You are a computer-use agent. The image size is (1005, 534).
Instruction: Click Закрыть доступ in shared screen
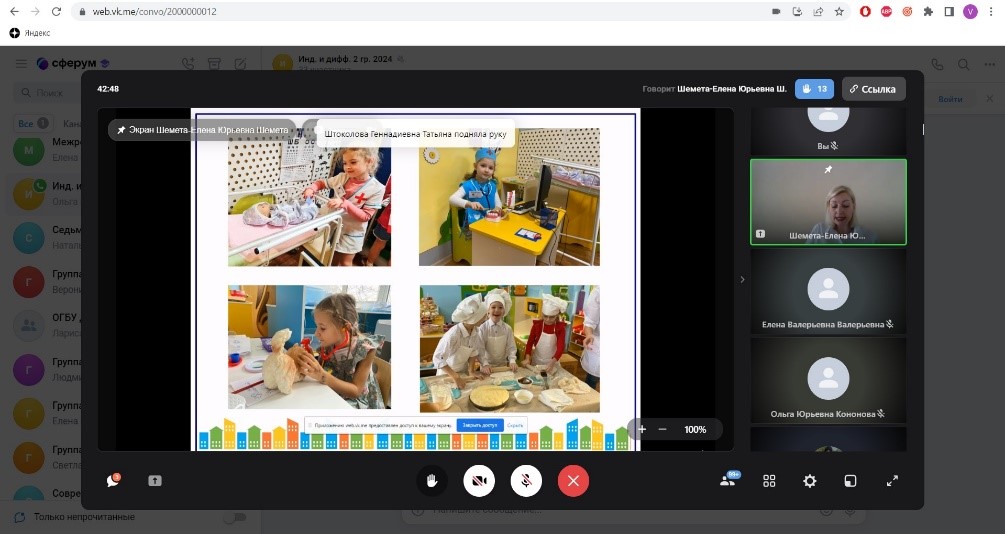480,425
